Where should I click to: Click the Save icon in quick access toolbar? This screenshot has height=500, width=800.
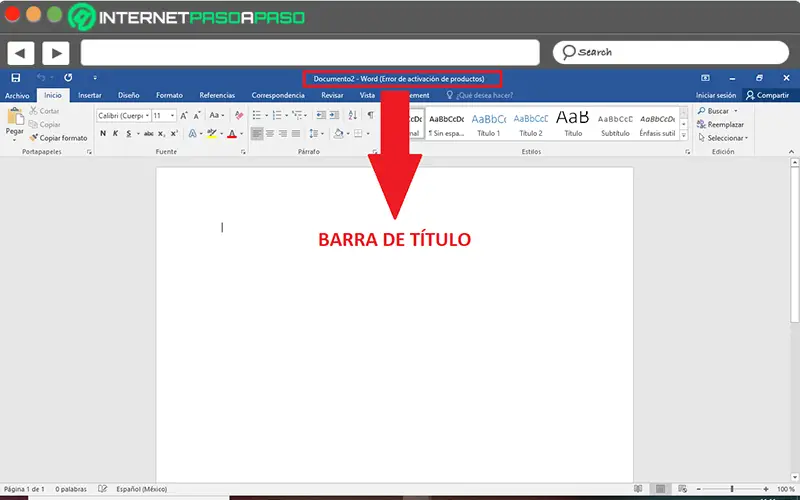click(16, 78)
